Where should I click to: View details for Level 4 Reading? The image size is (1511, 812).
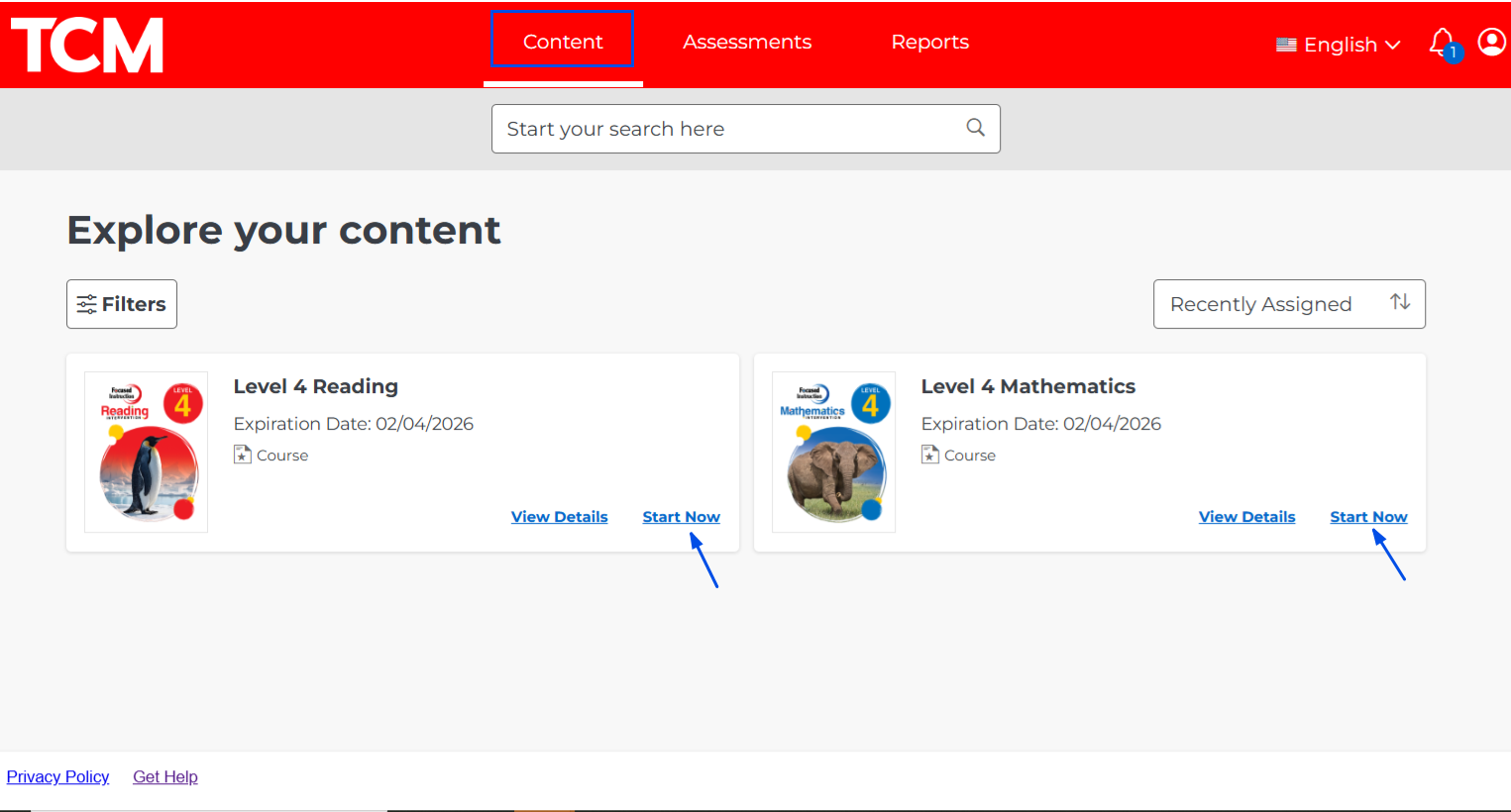559,517
